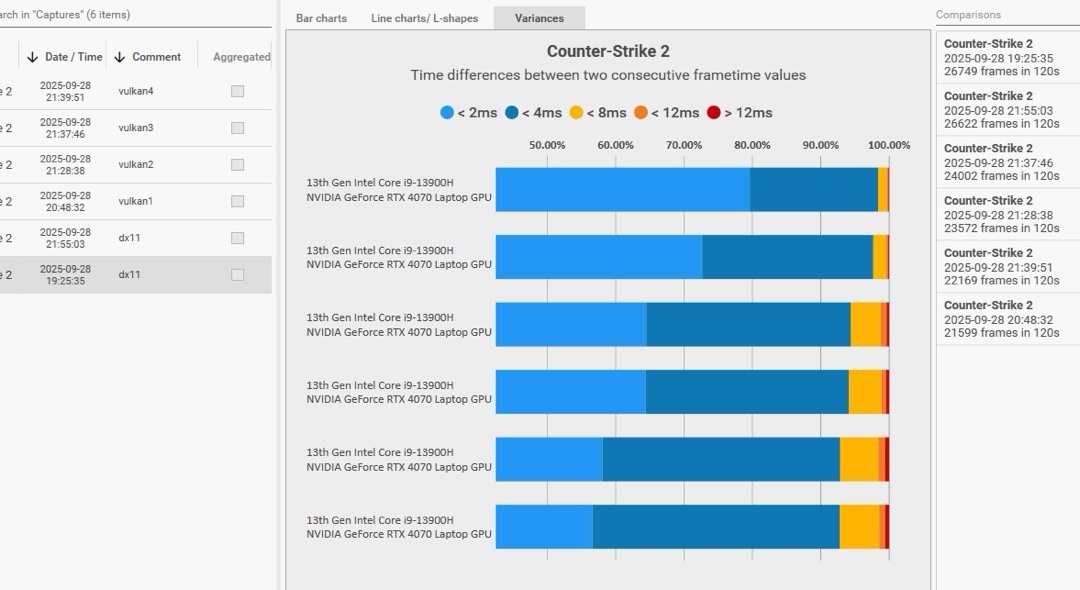Select capture dated 2025-09-28 21:55:03

click(x=65, y=238)
